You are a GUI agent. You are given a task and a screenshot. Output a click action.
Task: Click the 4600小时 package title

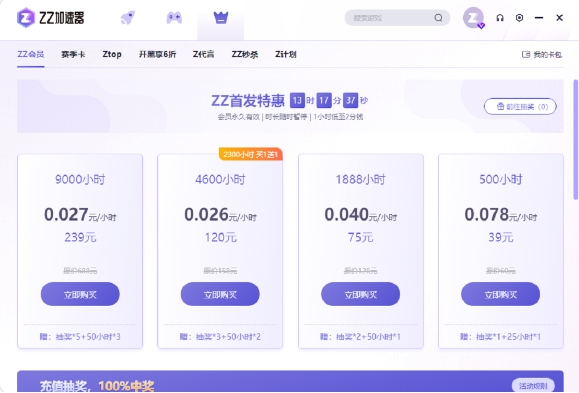pyautogui.click(x=220, y=180)
